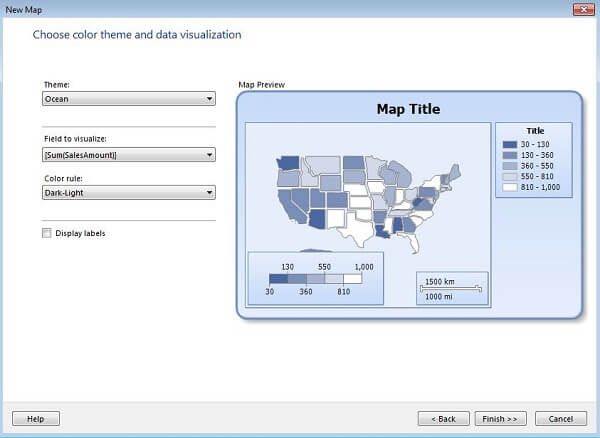Enable the Display labels checkbox
Screen dimensions: 600x438
pos(47,233)
